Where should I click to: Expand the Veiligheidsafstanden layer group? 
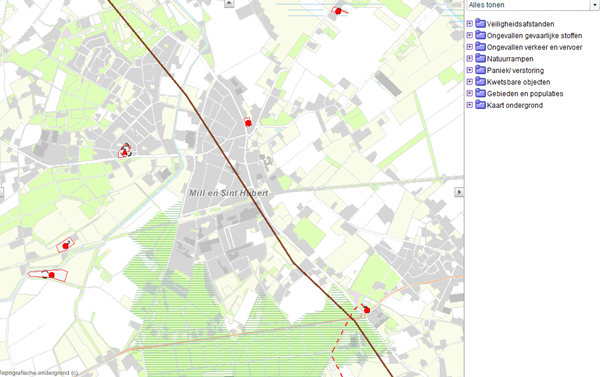coord(470,24)
